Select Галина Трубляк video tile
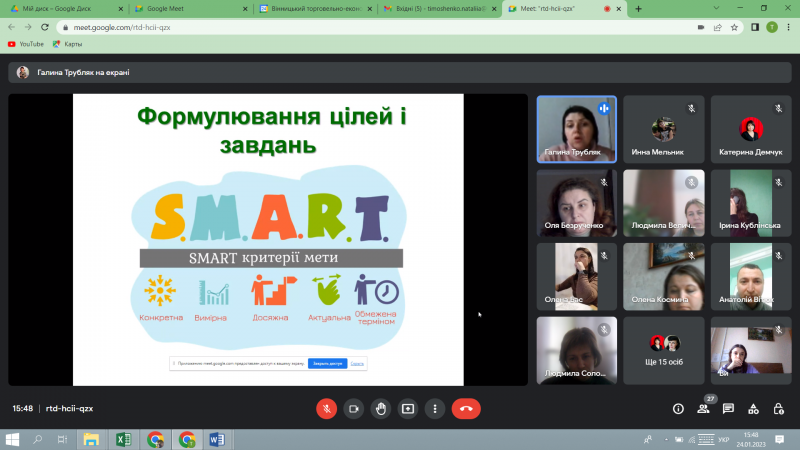The height and width of the screenshot is (450, 800). [x=577, y=129]
